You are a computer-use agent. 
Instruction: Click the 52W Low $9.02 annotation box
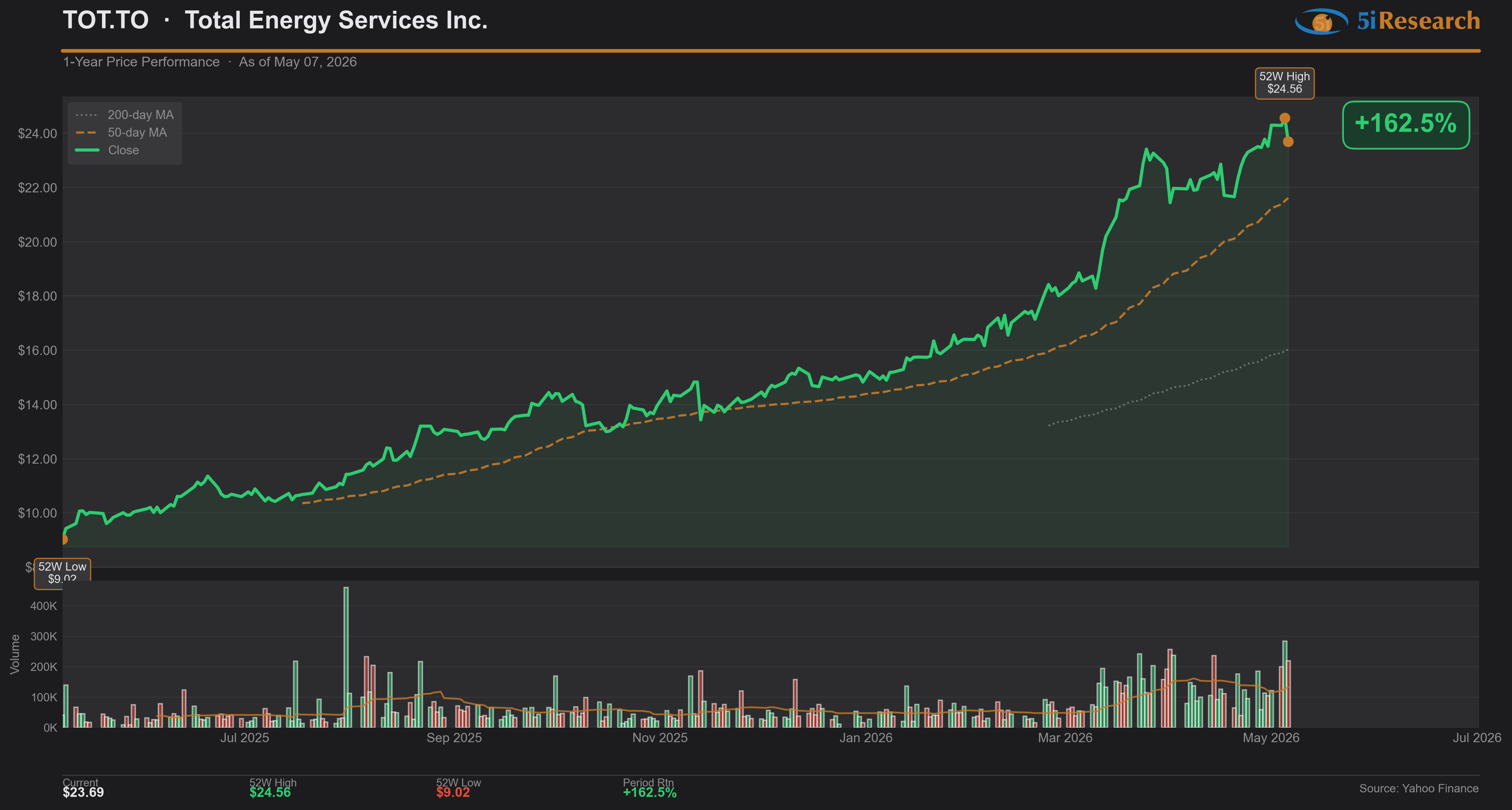coord(62,572)
